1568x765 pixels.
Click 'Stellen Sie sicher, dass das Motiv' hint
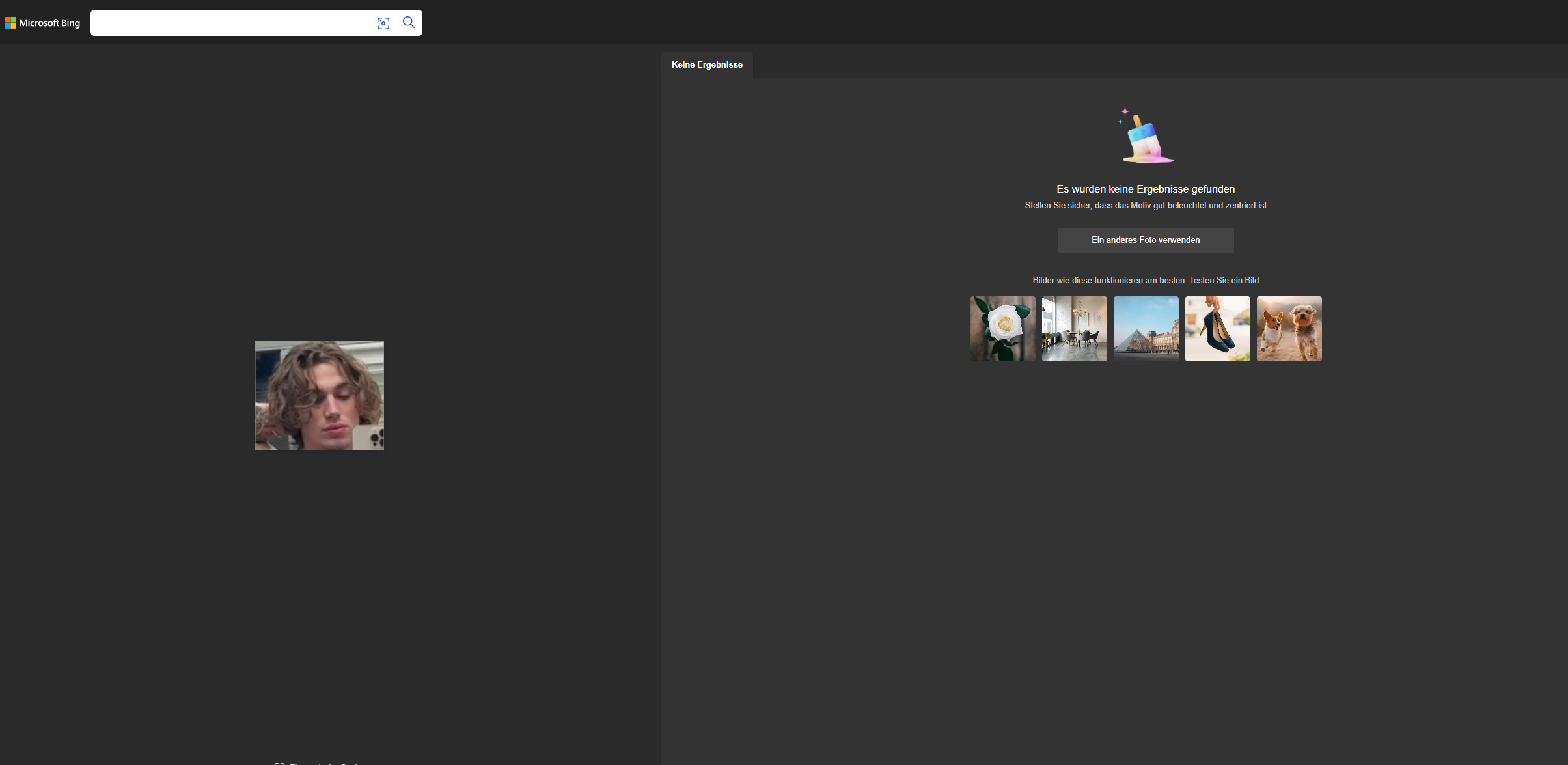[1146, 206]
